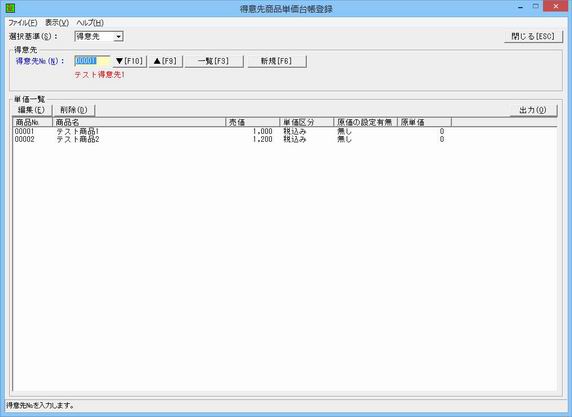The height and width of the screenshot is (417, 572).
Task: Open the ファイル(F) menu
Action: tap(23, 23)
